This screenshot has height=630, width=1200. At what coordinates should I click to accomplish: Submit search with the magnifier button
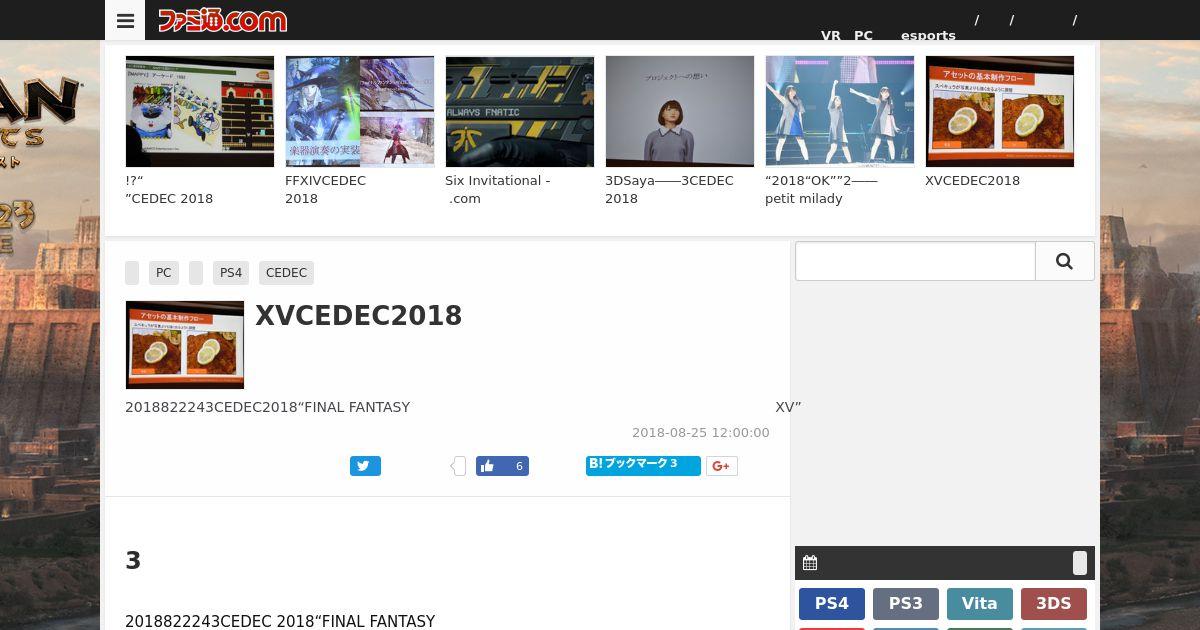[1065, 261]
